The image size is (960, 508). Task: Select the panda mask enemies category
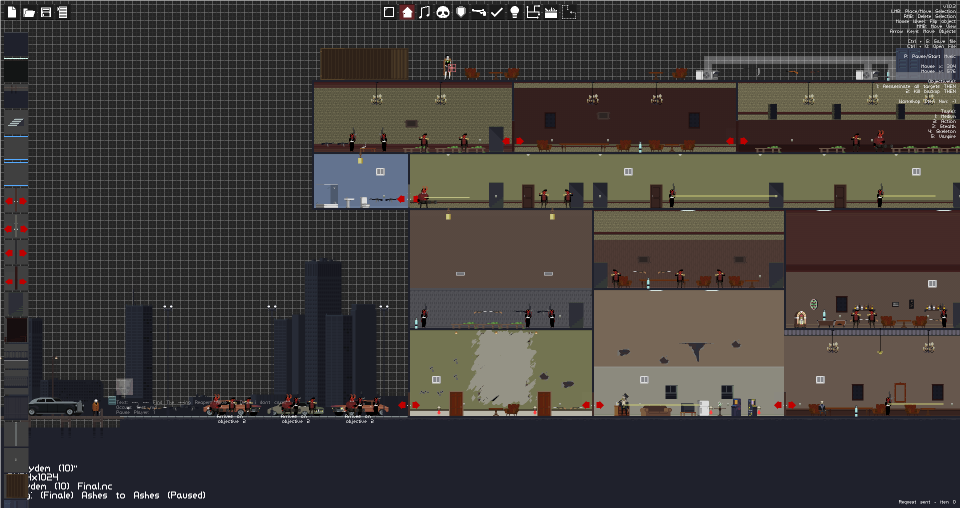(x=443, y=12)
